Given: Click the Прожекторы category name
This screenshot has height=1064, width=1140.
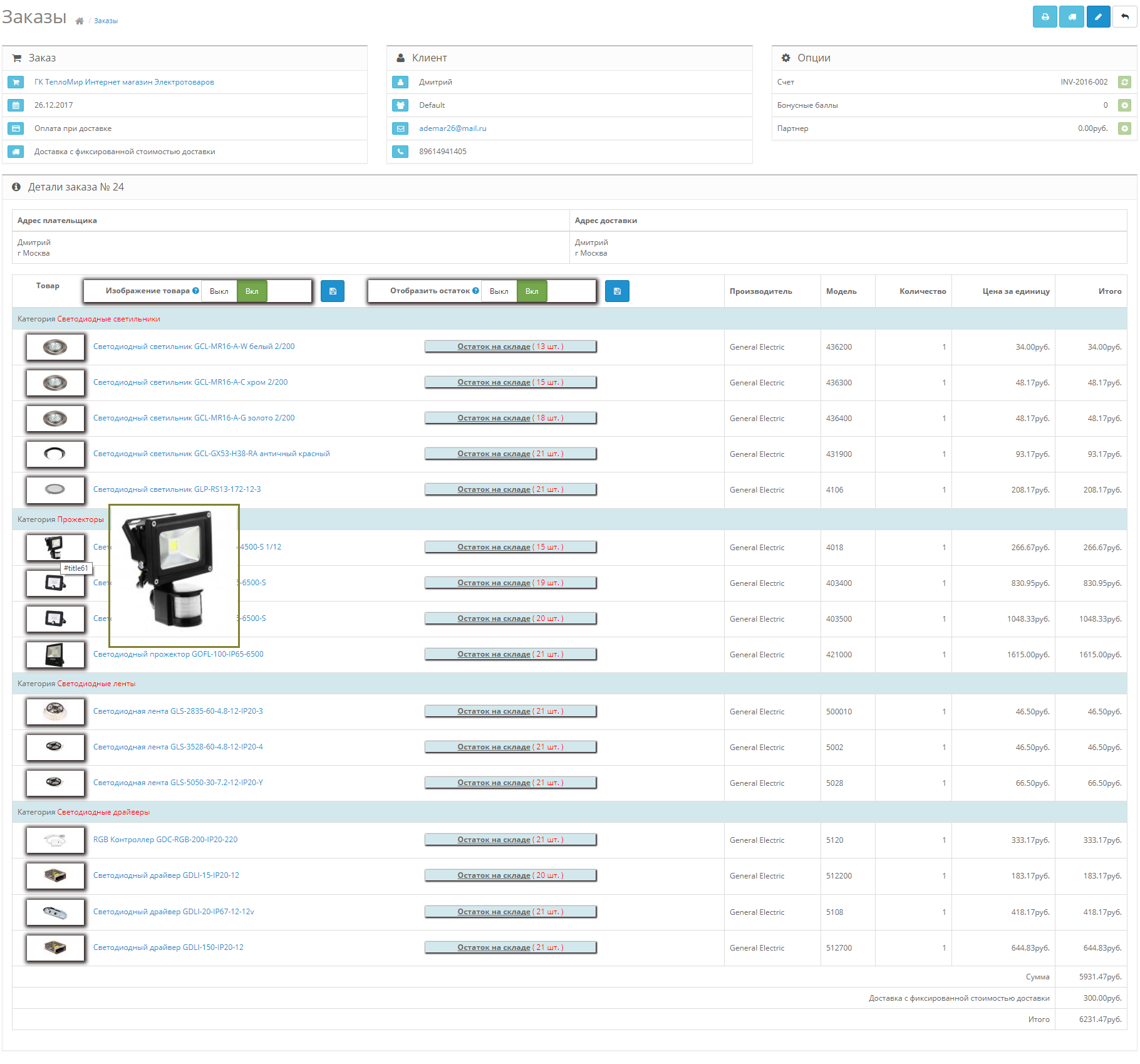Looking at the screenshot, I should [81, 519].
